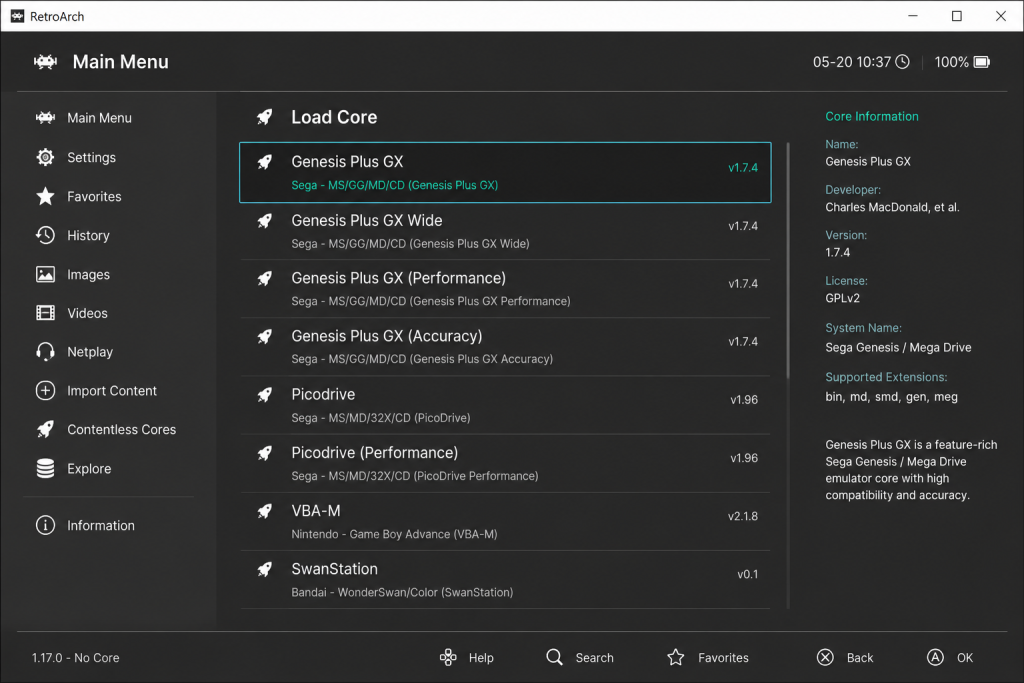The width and height of the screenshot is (1024, 683).
Task: Click the rocket icon next to Load Core heading
Action: click(264, 117)
